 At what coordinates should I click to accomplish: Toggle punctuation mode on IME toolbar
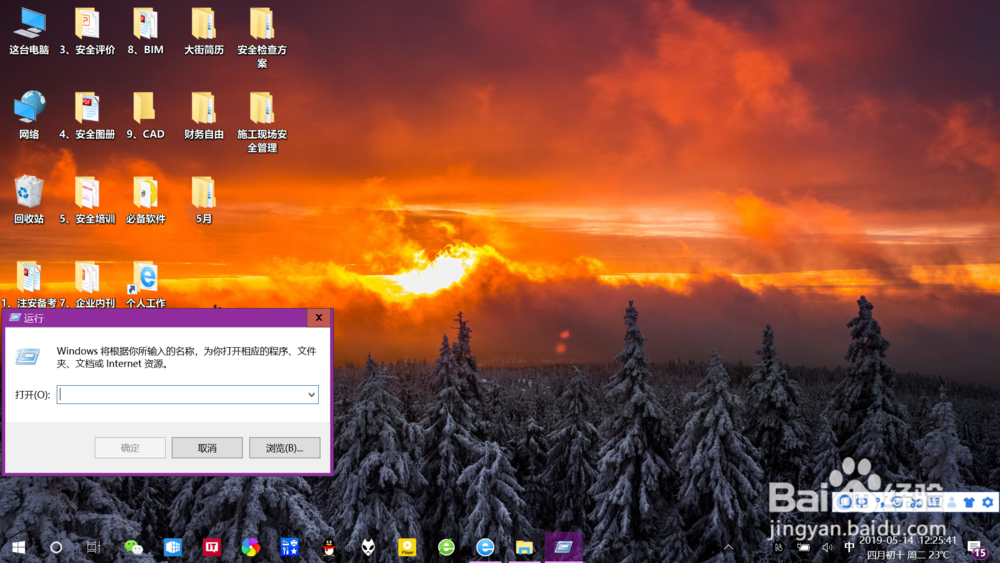879,502
